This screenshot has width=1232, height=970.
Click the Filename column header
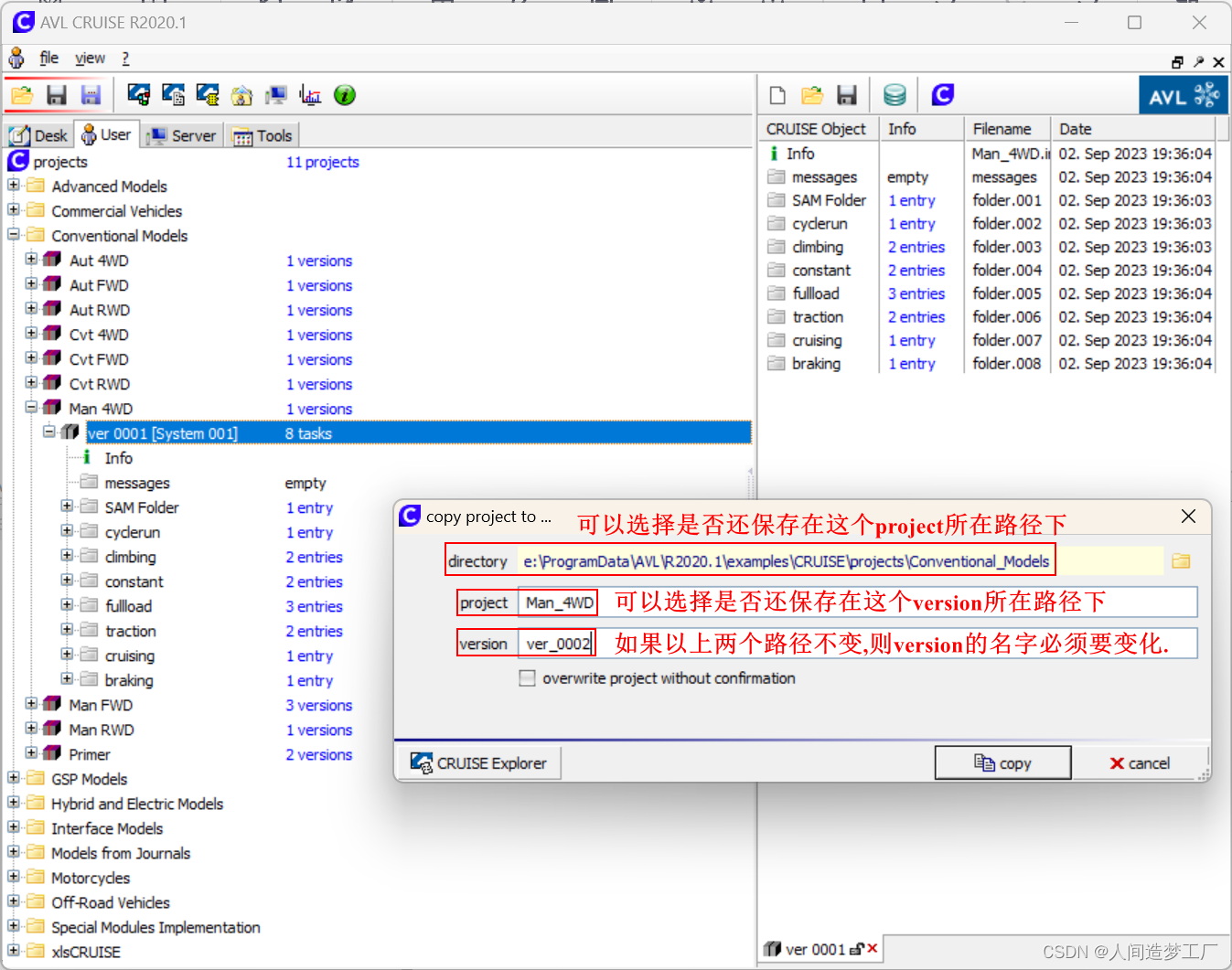pyautogui.click(x=1006, y=129)
